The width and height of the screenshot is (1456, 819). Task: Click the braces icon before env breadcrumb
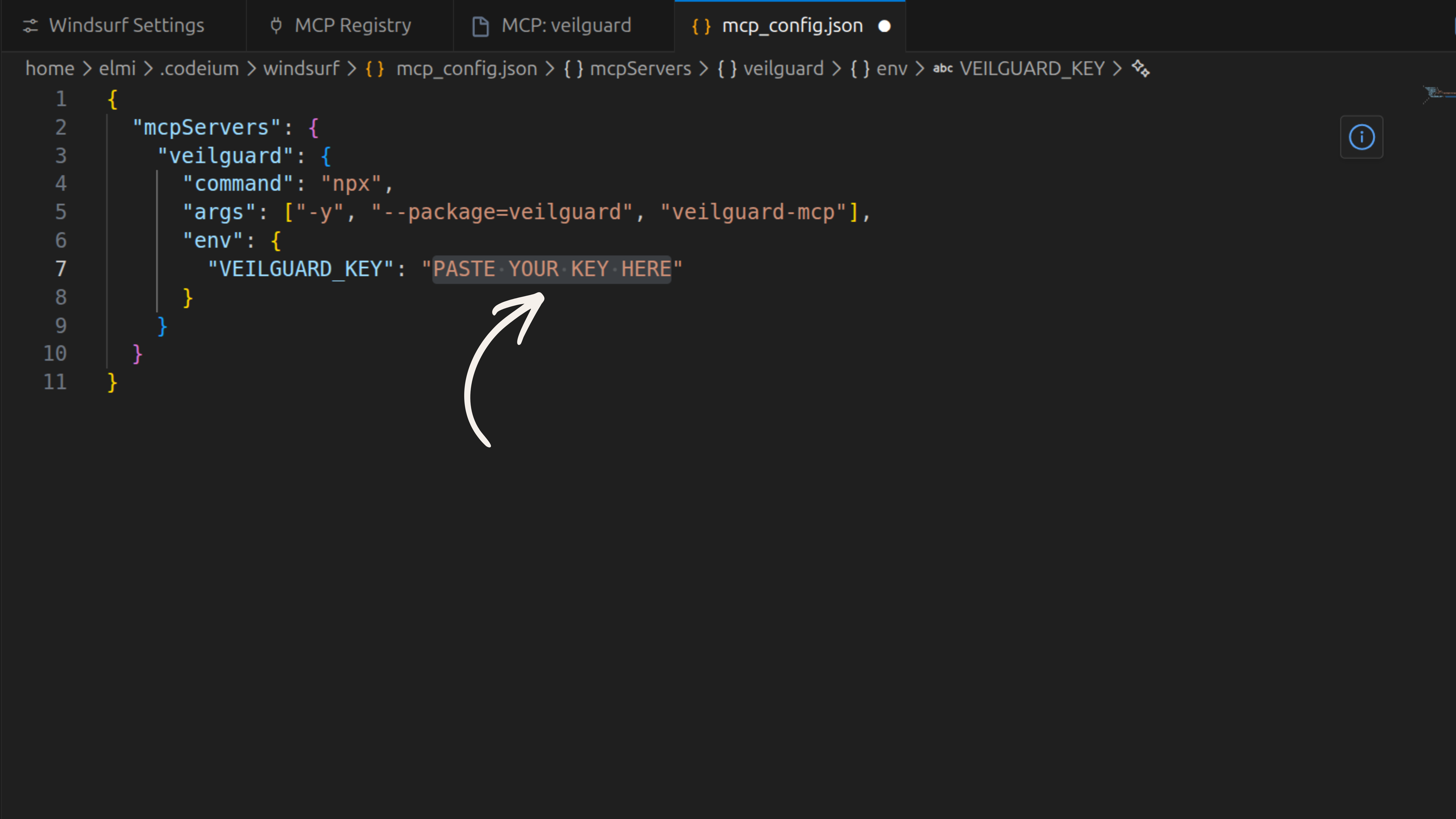(860, 69)
